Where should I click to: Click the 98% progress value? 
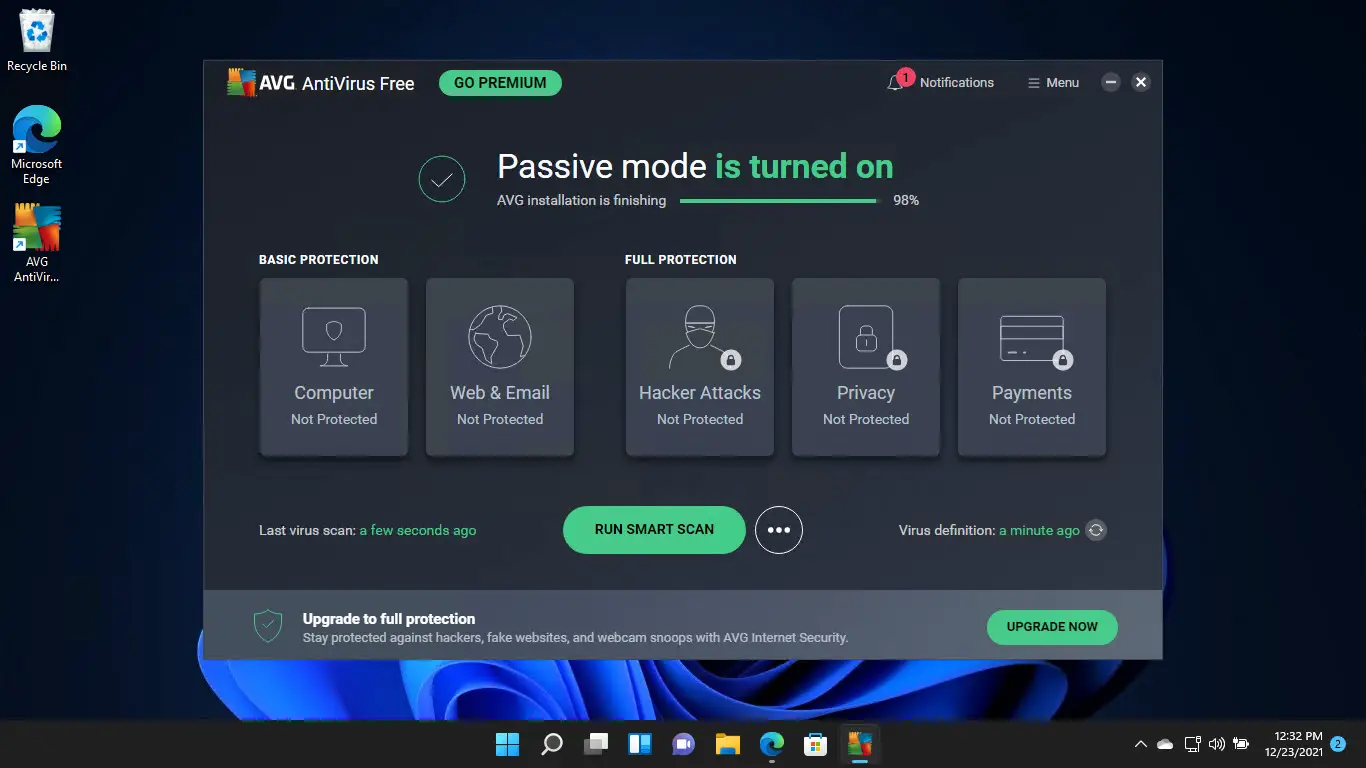pyautogui.click(x=906, y=200)
